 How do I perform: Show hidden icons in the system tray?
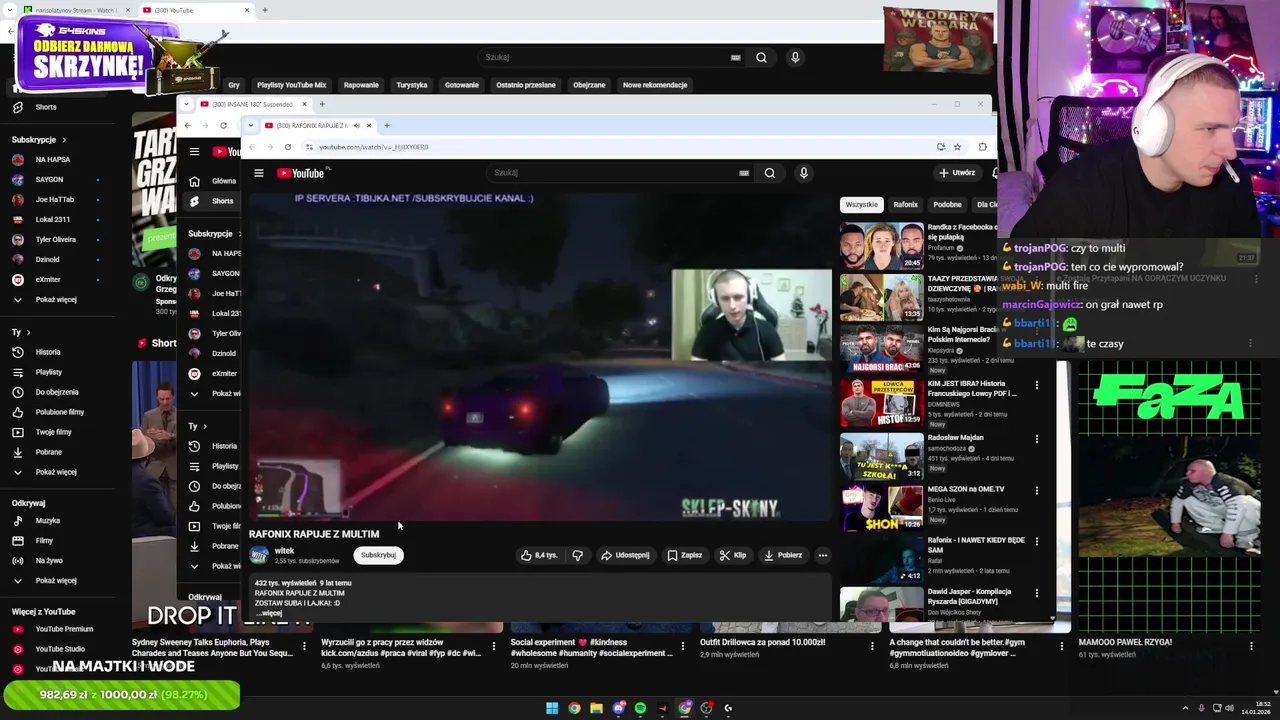click(1185, 708)
